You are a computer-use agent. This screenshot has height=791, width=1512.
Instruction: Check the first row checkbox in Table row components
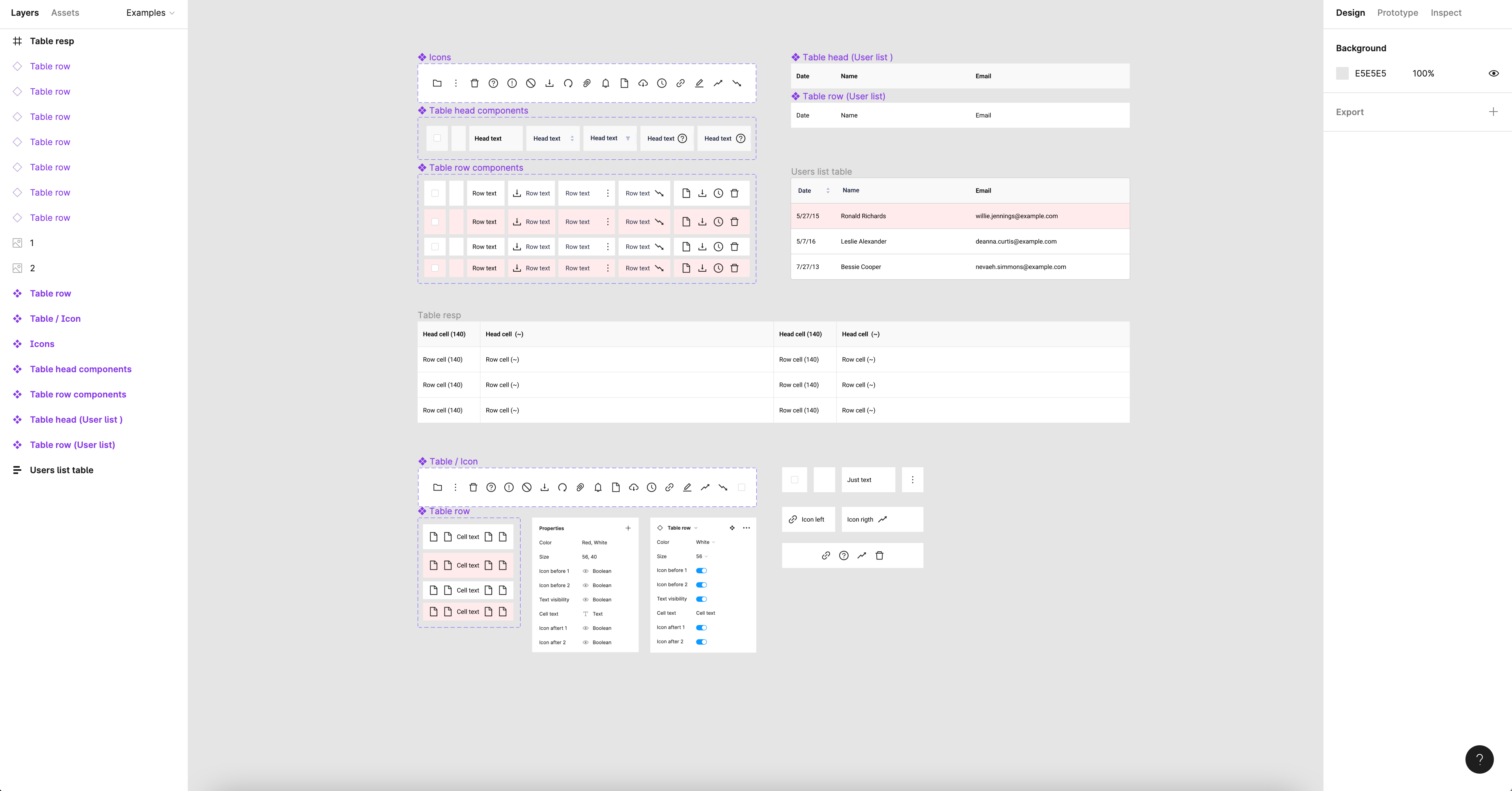click(x=435, y=193)
